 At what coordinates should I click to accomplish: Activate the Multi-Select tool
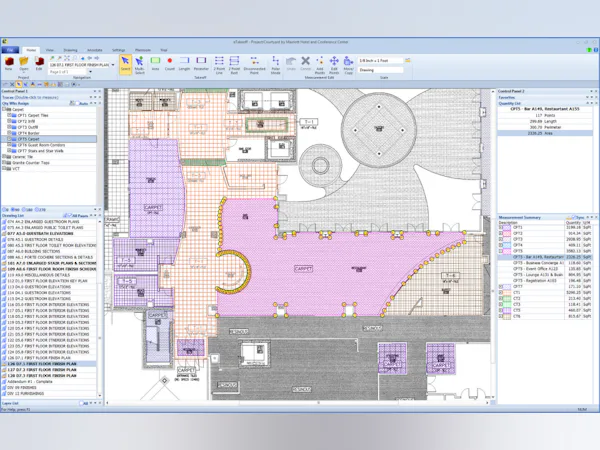click(140, 64)
